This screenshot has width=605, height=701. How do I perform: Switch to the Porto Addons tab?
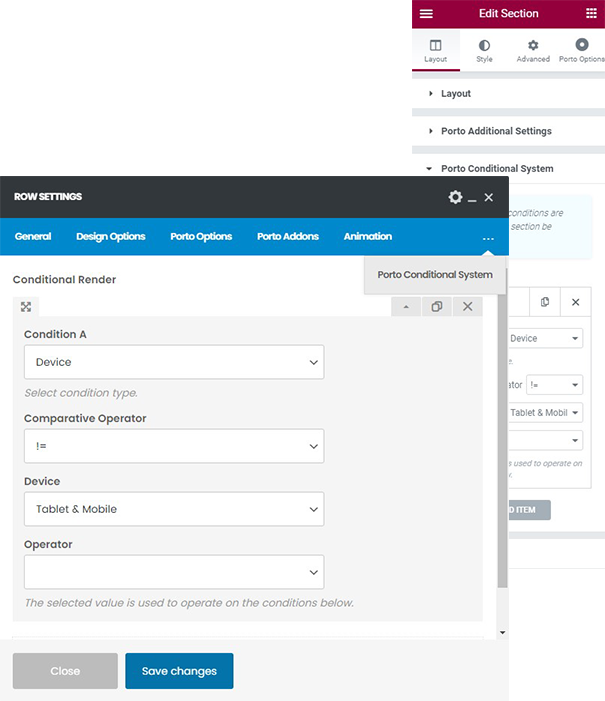click(288, 237)
